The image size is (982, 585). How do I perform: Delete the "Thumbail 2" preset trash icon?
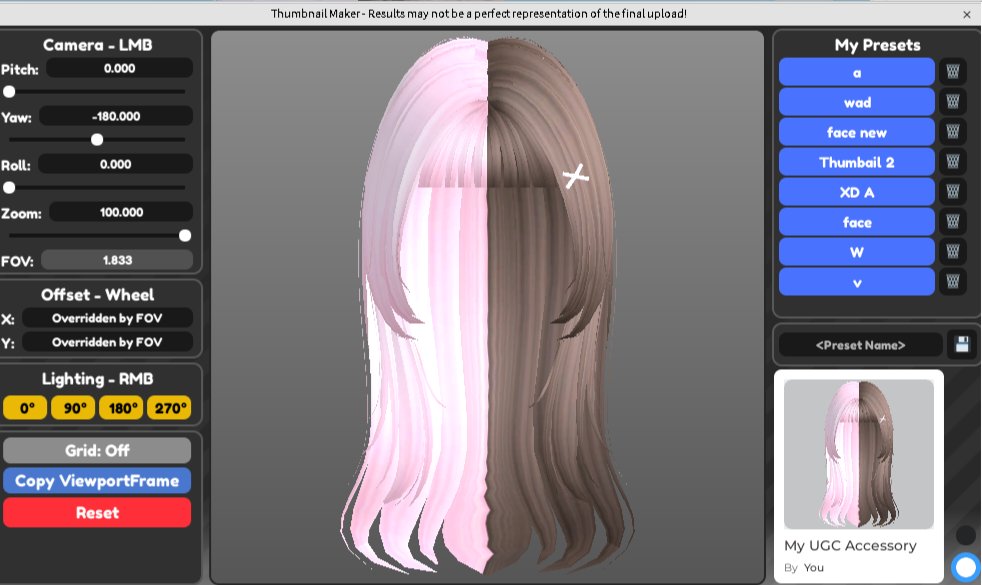pos(953,162)
